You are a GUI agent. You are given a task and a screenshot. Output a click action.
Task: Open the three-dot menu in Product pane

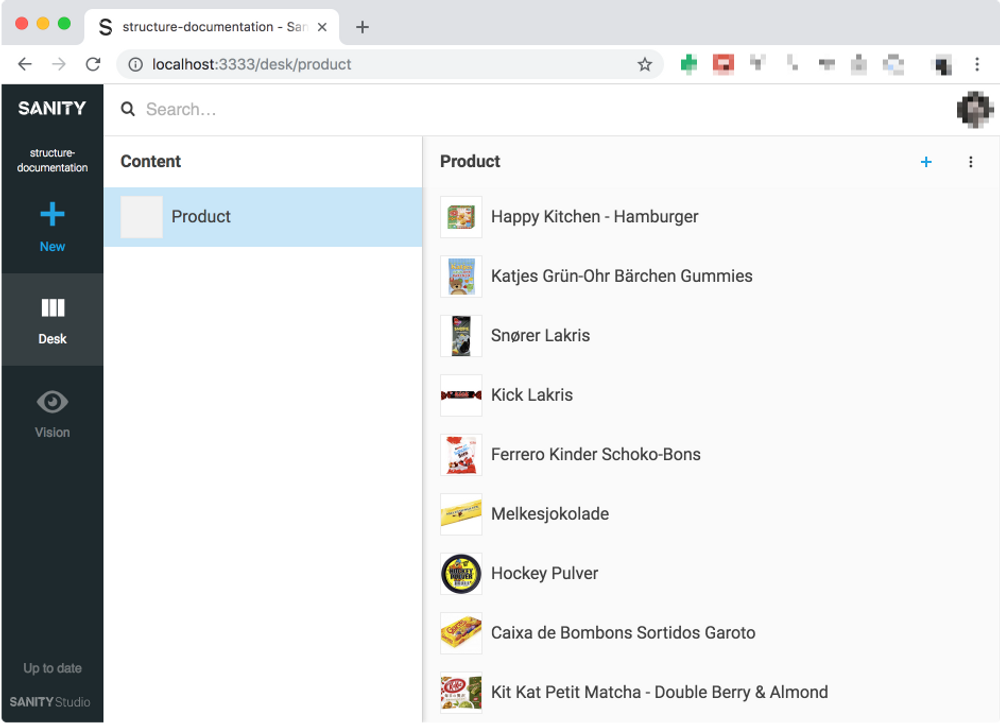click(x=970, y=162)
